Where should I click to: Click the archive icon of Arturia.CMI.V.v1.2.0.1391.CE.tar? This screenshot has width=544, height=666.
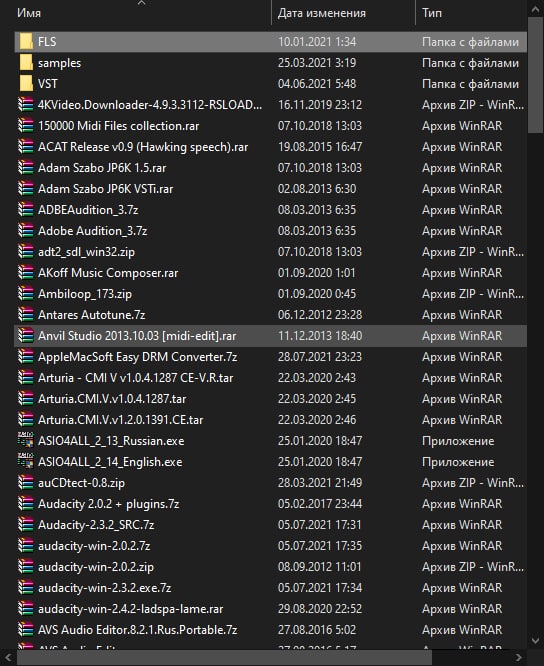[x=25, y=420]
